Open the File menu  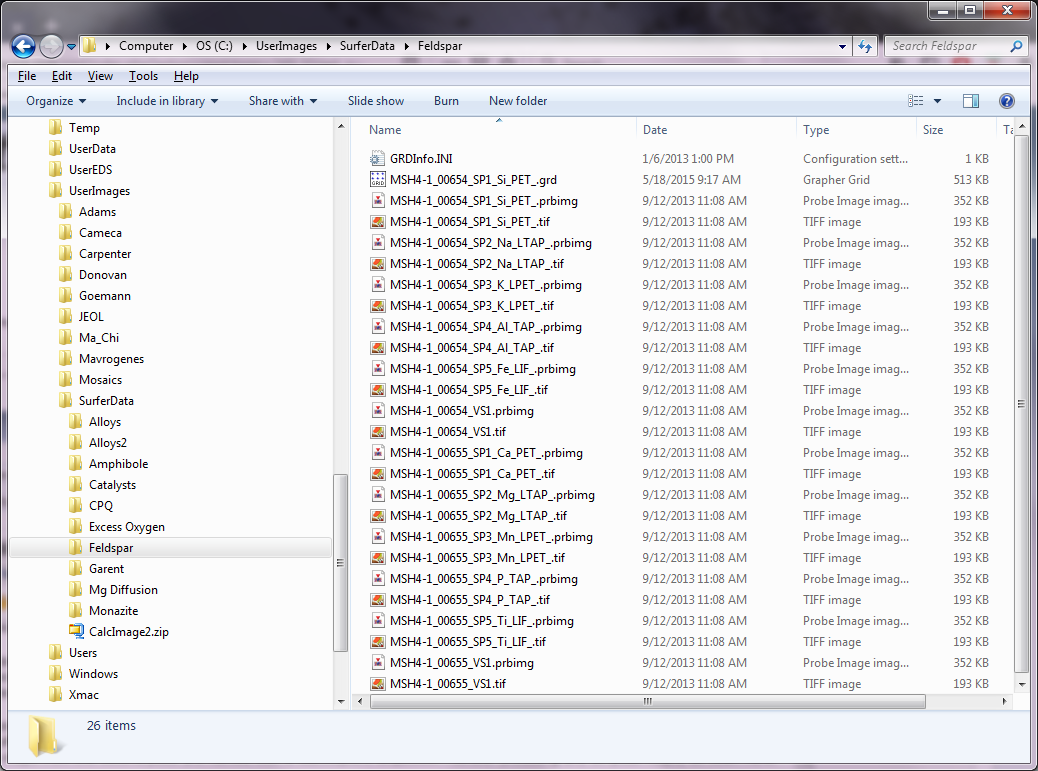click(27, 76)
